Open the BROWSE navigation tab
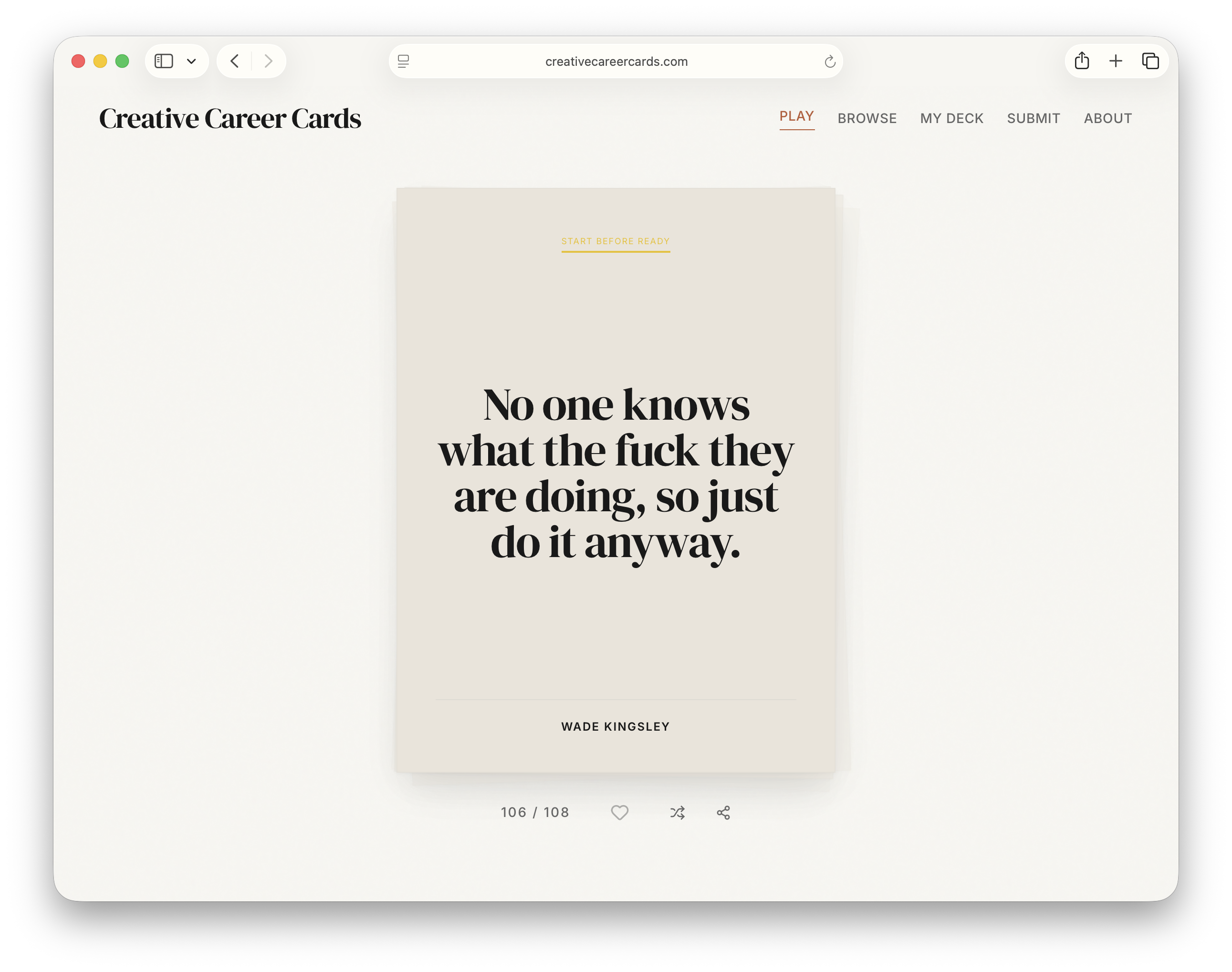 click(867, 118)
